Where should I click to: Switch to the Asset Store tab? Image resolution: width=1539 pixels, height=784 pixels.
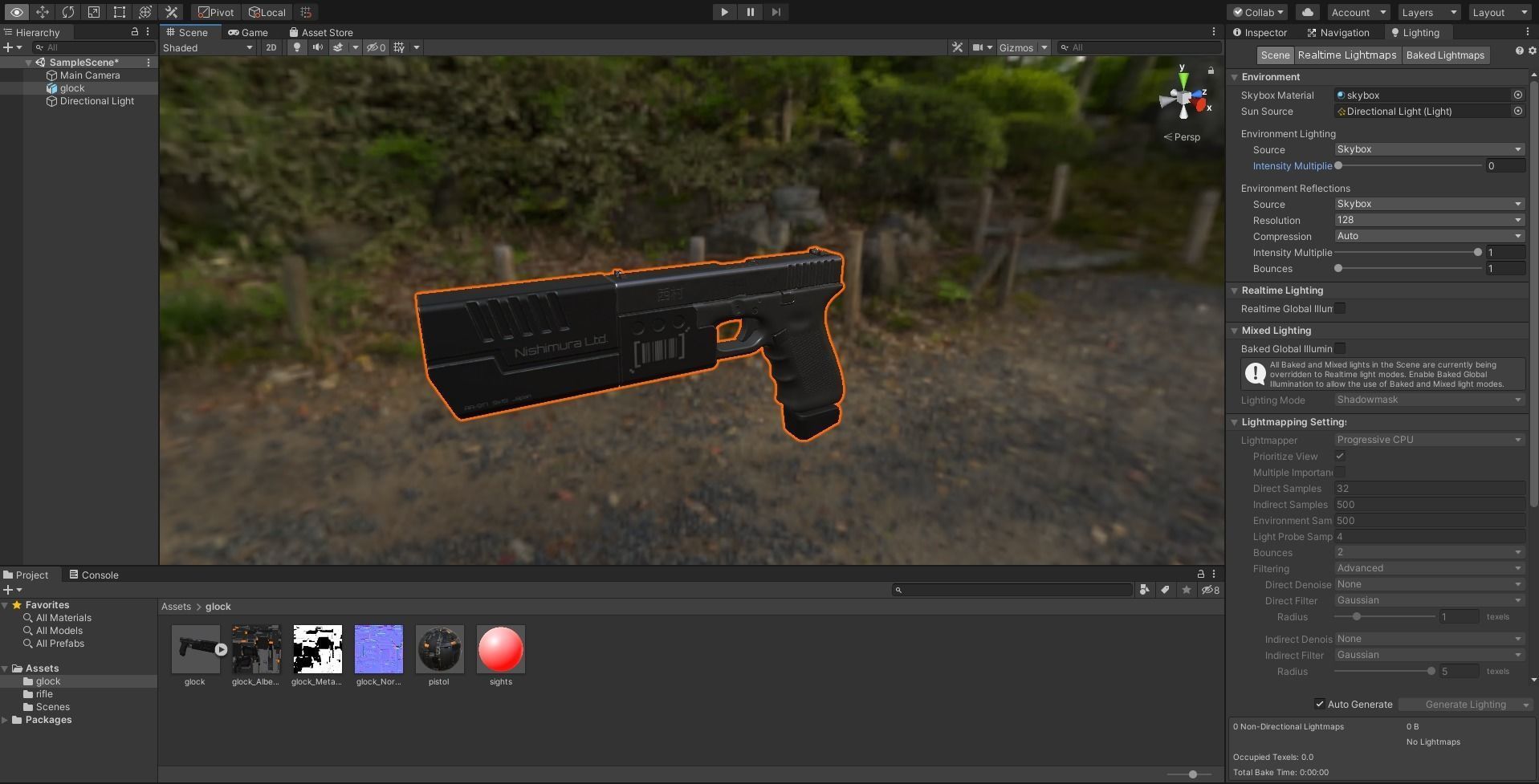[321, 32]
